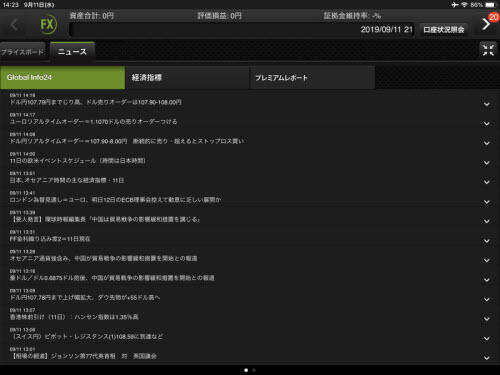Expand 豪ドル/ドル0.6875ドル前後 news chevron
The width and height of the screenshot is (500, 375).
tap(487, 280)
